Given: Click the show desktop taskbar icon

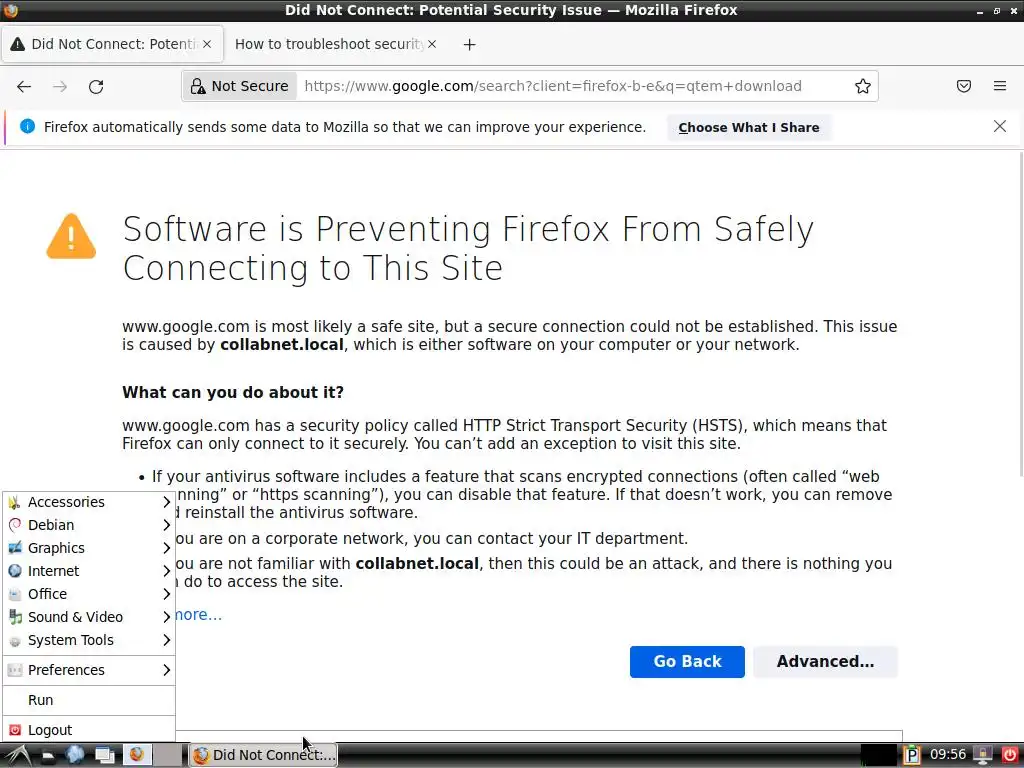Looking at the screenshot, I should [x=104, y=755].
